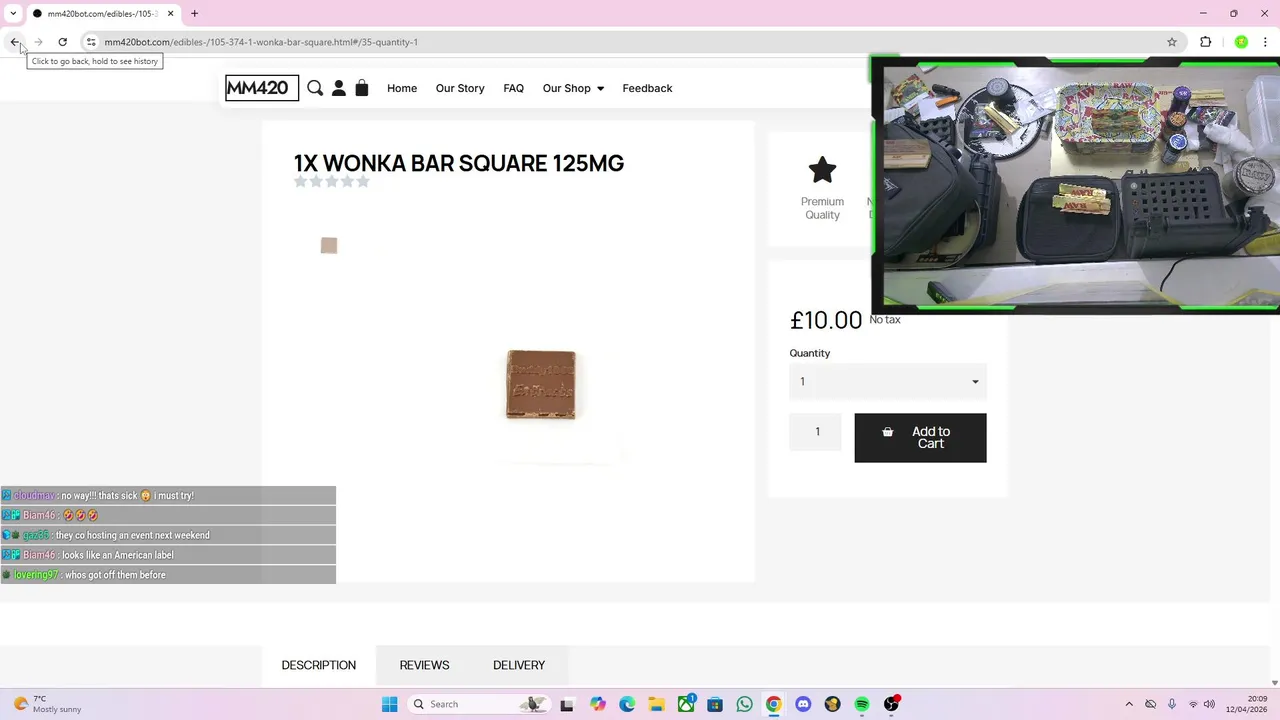Open the Quantity select dropdown
This screenshot has width=1280, height=720.
click(x=888, y=381)
